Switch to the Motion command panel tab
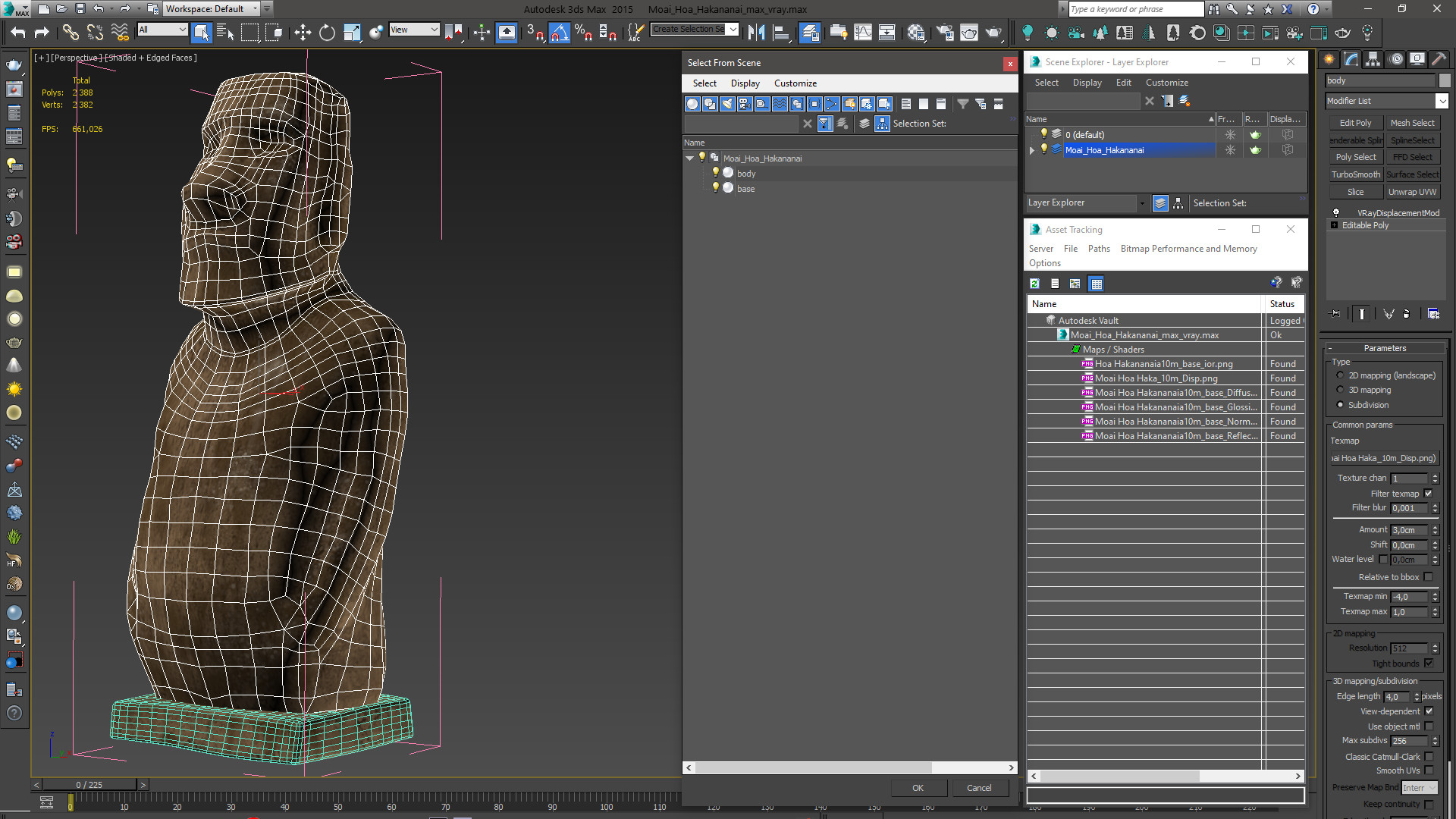Screen dimensions: 1456x819 [1395, 59]
